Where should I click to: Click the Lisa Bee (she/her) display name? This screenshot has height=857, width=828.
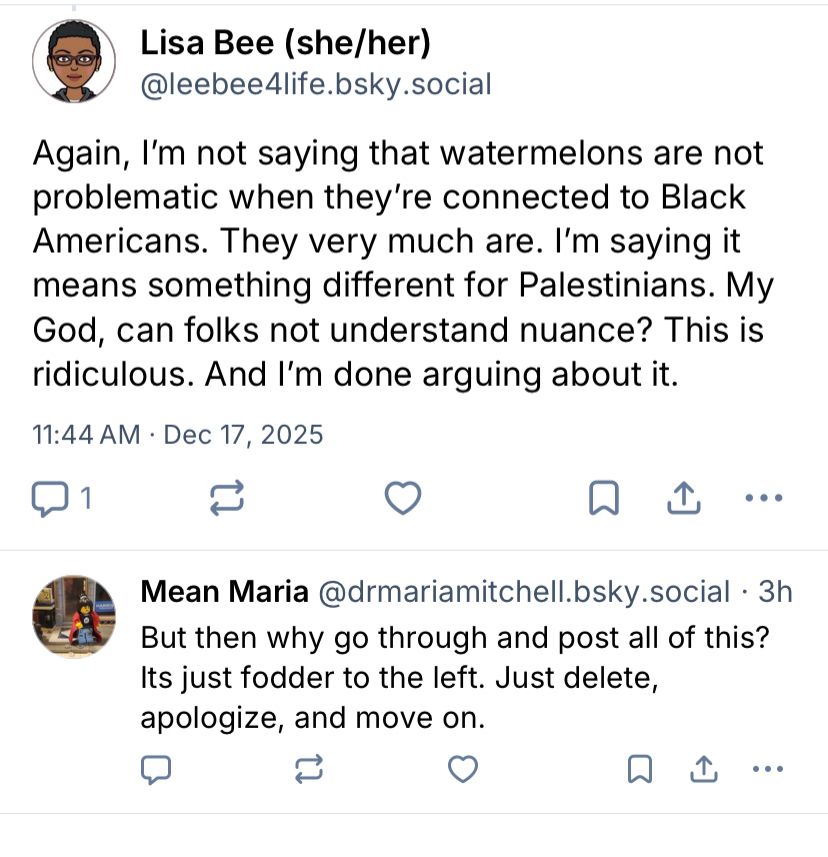click(x=285, y=43)
